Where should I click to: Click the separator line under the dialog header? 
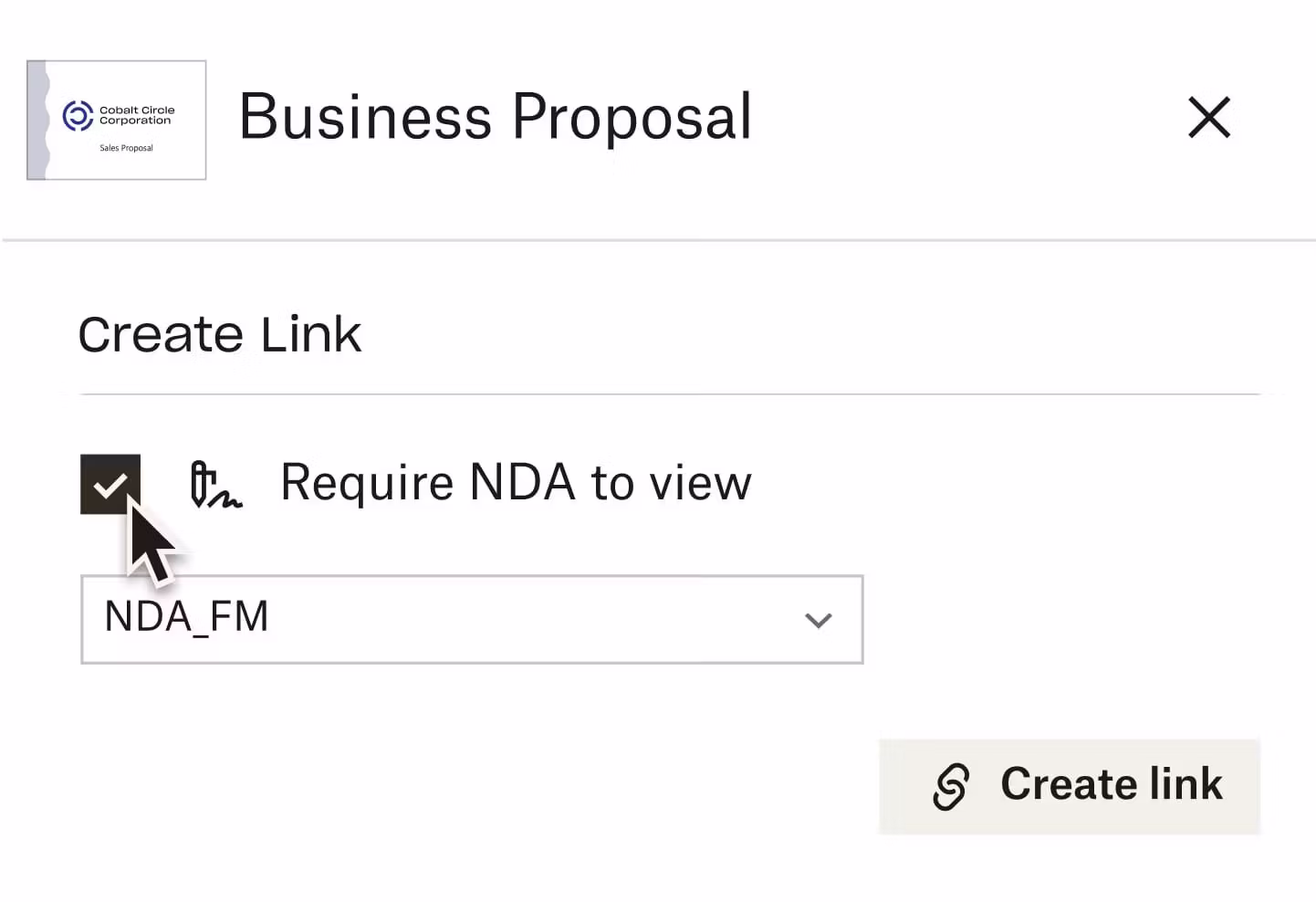pos(658,240)
